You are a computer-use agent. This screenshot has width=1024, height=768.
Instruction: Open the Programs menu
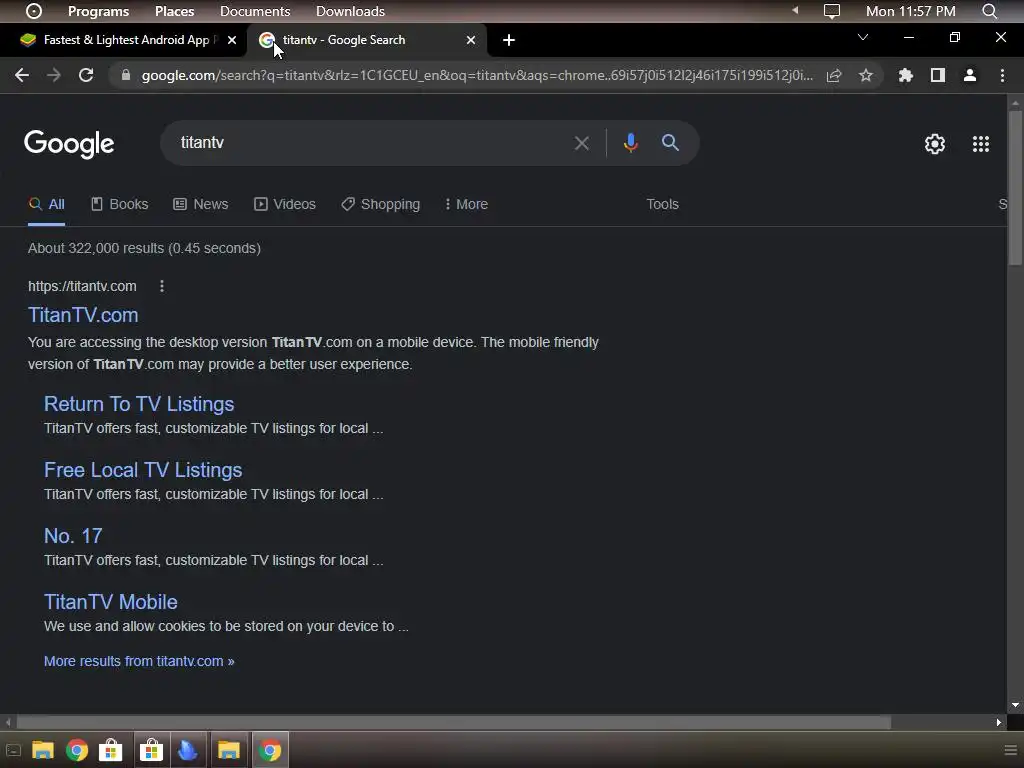pos(99,11)
